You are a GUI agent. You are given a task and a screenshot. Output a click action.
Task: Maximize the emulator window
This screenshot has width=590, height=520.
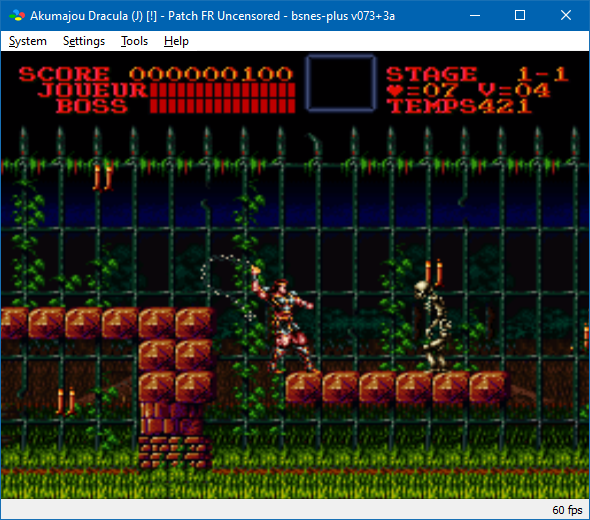click(x=520, y=15)
